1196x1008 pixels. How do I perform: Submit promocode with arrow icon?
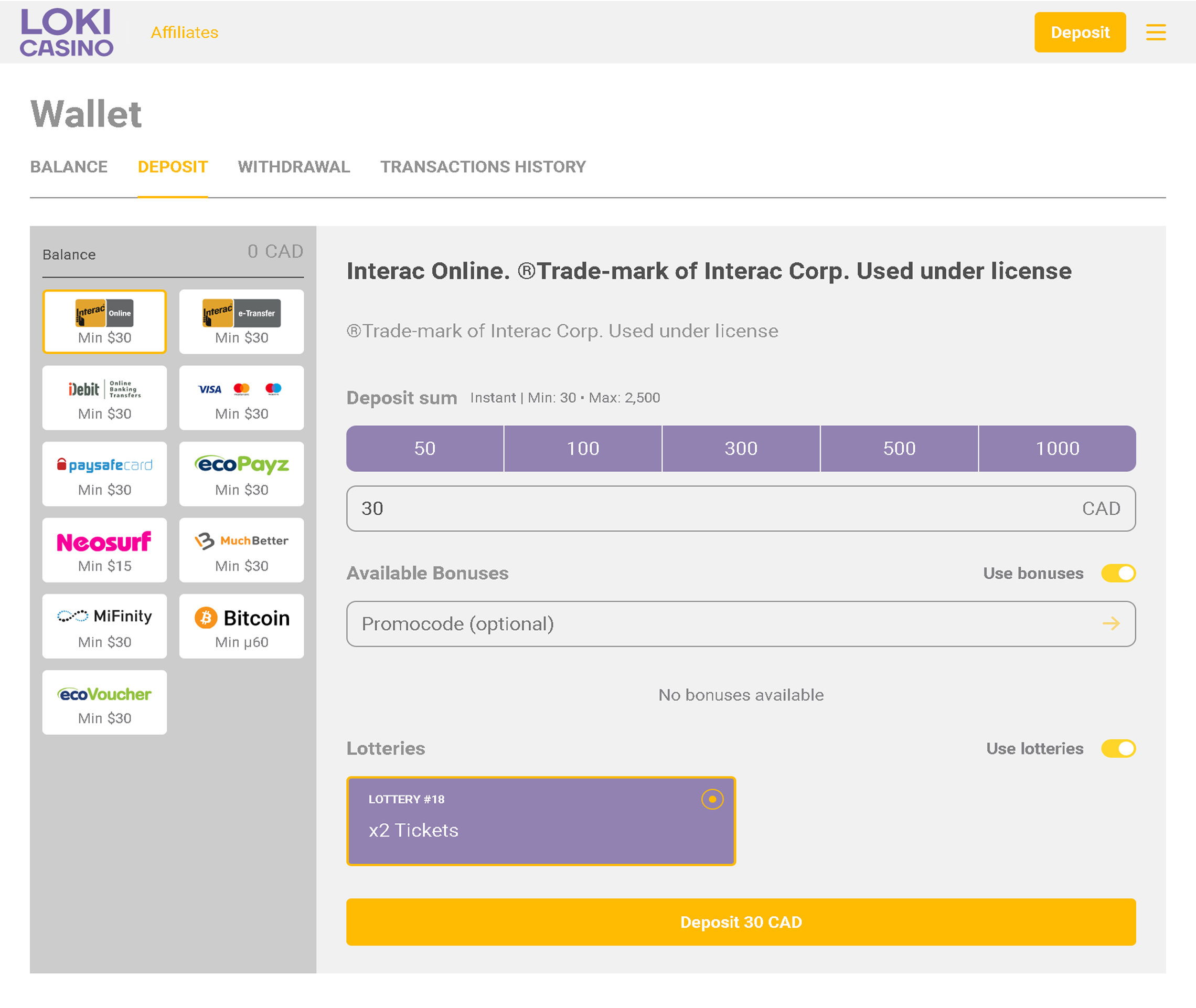1111,623
